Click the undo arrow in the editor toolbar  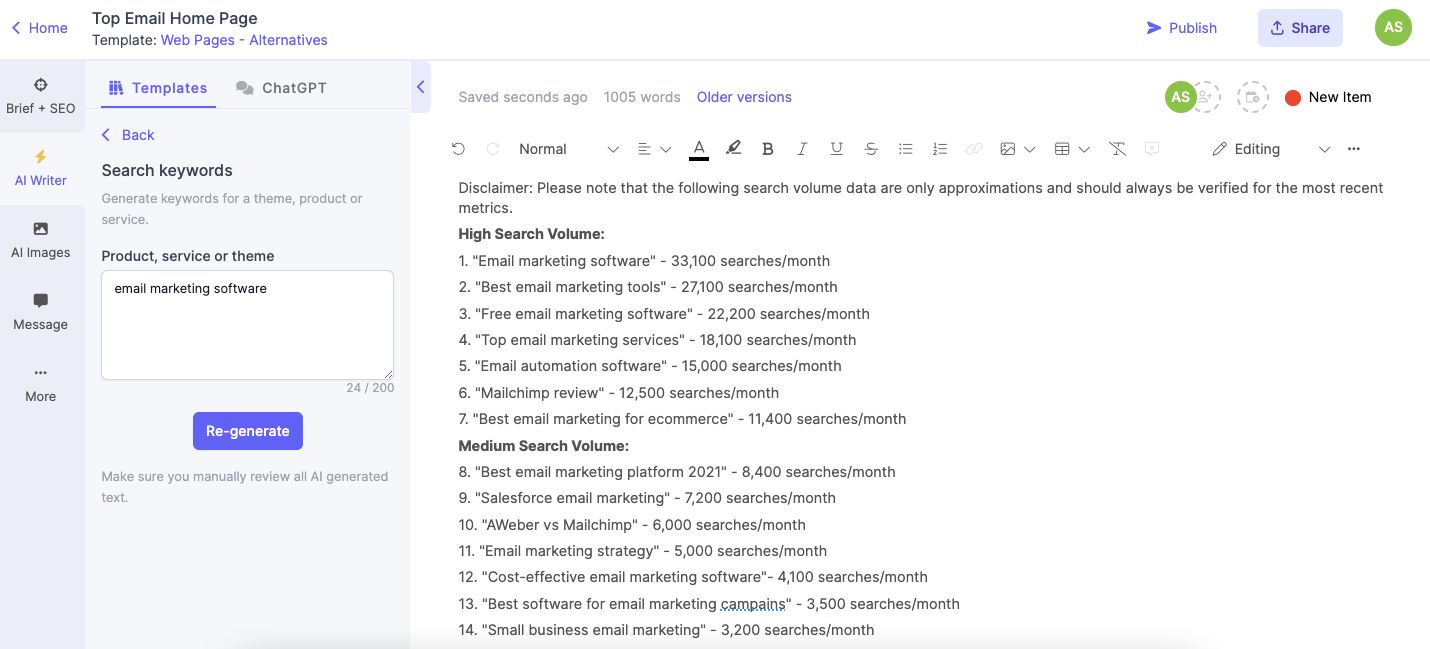click(458, 149)
